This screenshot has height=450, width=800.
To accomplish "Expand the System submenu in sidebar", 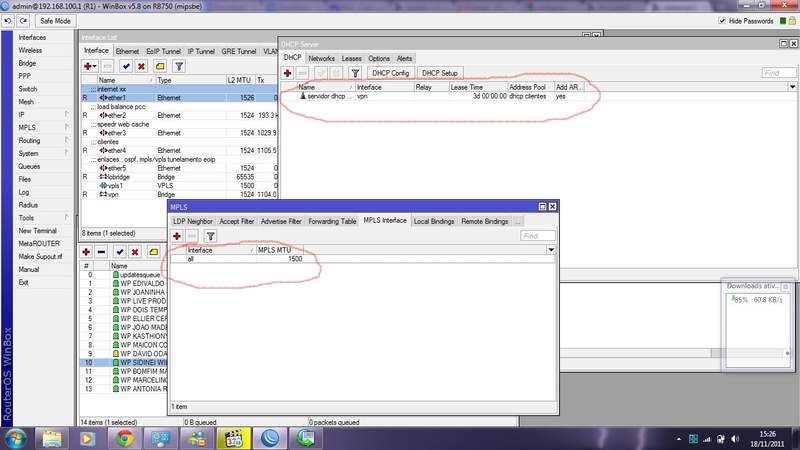I will coord(66,154).
